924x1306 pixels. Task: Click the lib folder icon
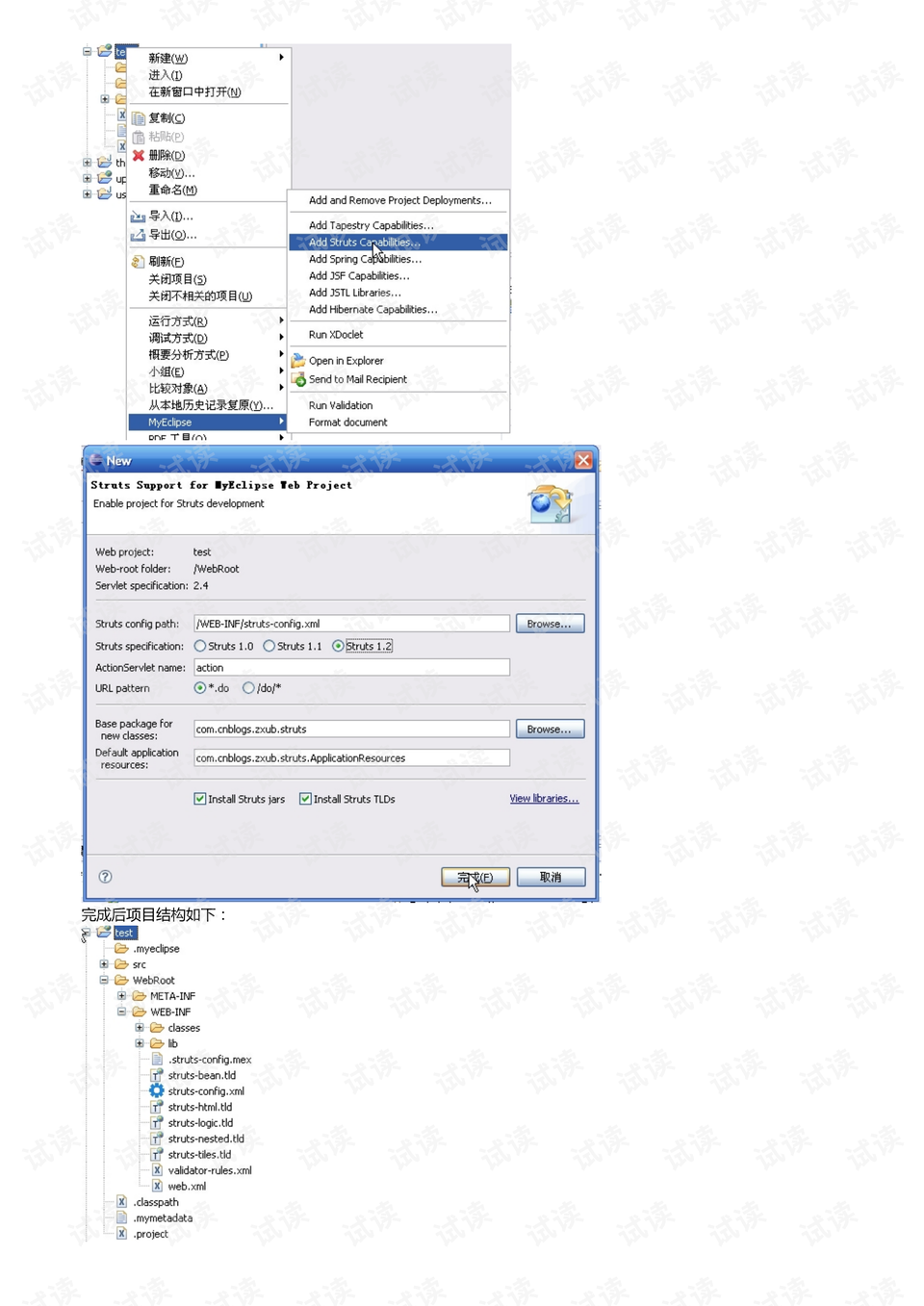coord(157,1043)
